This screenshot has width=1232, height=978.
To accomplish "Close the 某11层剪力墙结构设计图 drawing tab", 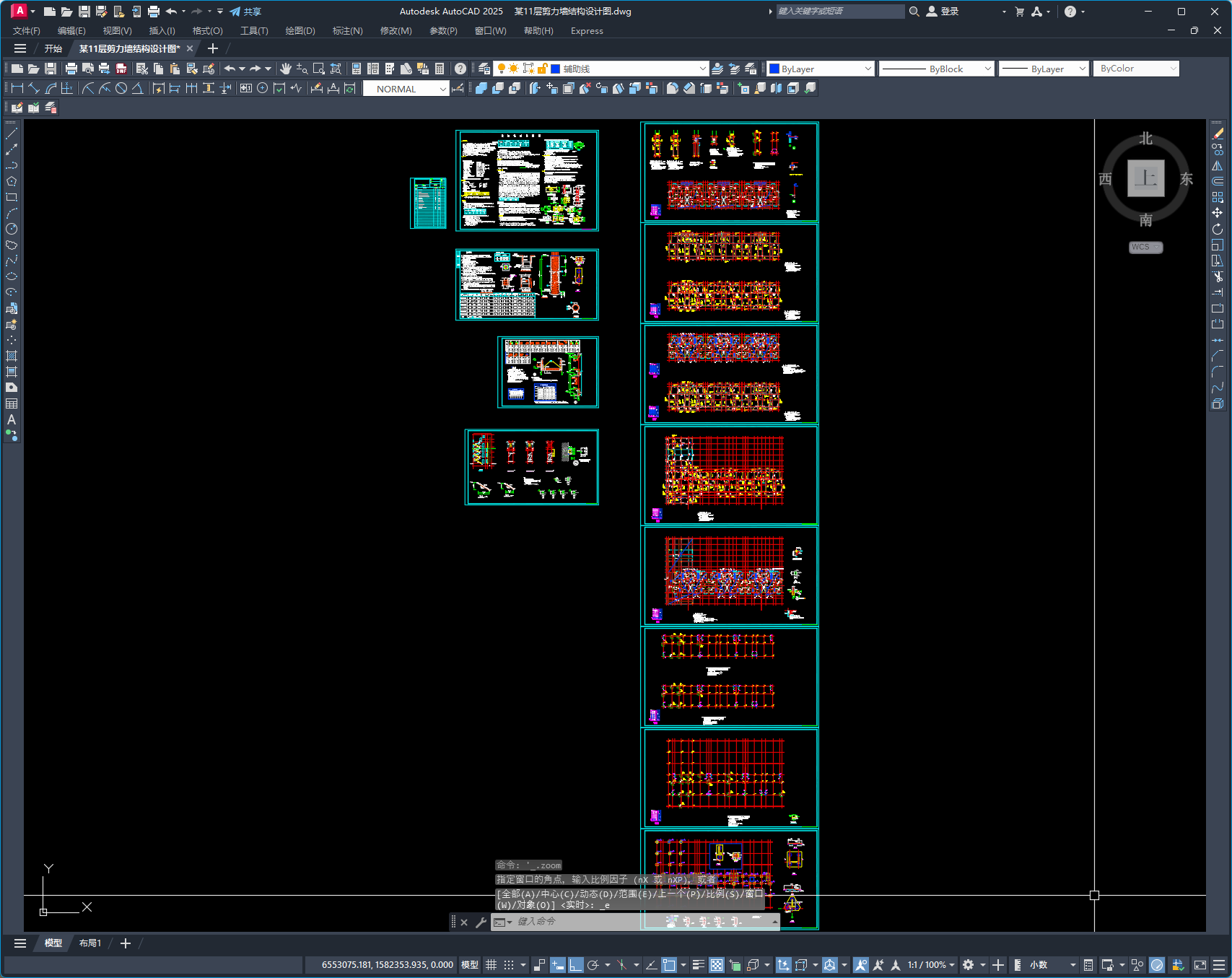I will tap(190, 48).
